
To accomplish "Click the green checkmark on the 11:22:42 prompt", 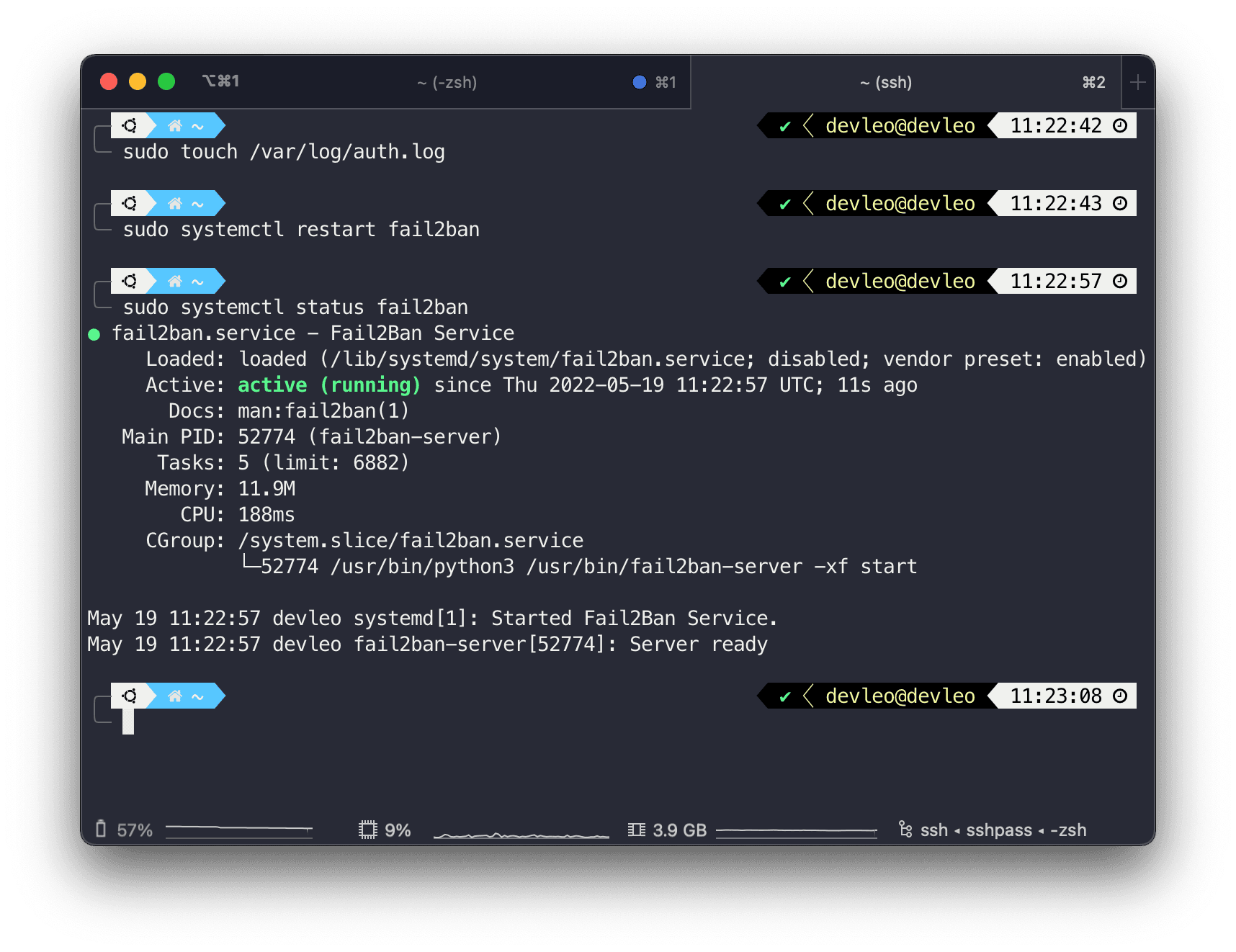I will click(x=785, y=126).
